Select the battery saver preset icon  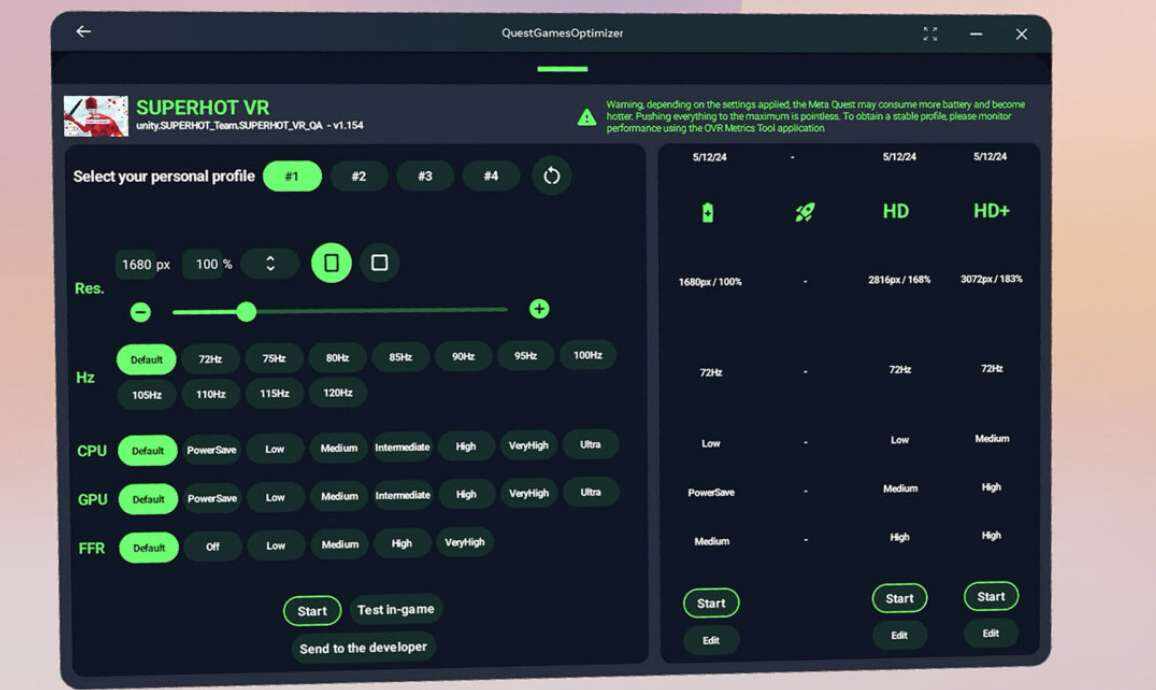point(708,212)
